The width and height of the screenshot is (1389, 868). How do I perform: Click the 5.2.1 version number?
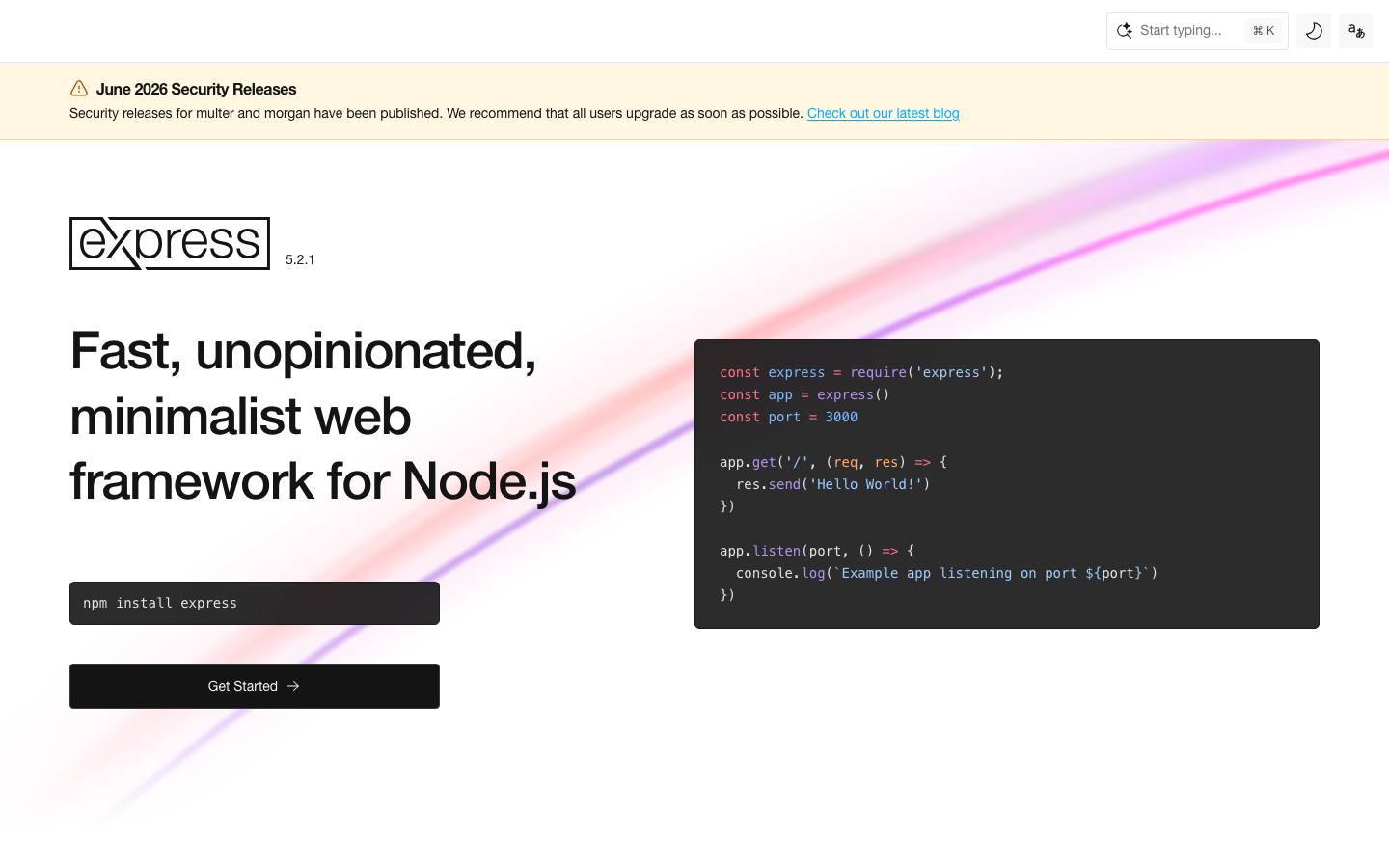click(x=300, y=259)
